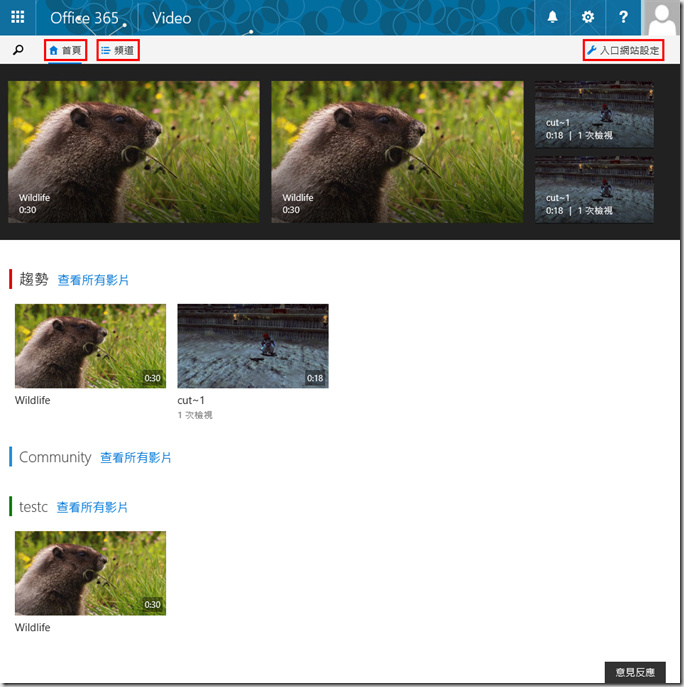Click 查看所有影片 next to 趨勢
This screenshot has height=687, width=684.
coord(93,280)
